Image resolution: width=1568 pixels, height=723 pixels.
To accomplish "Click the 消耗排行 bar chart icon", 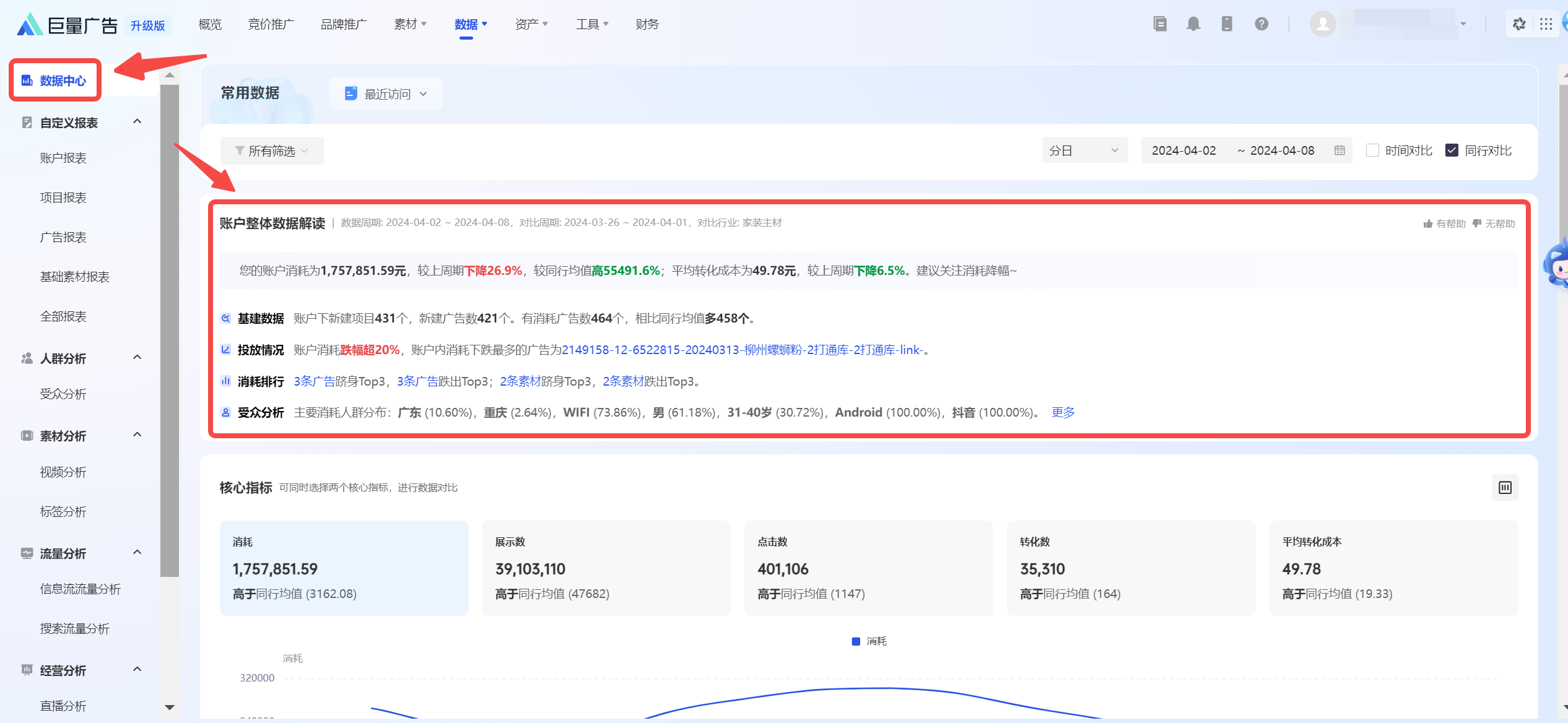I will tap(226, 381).
